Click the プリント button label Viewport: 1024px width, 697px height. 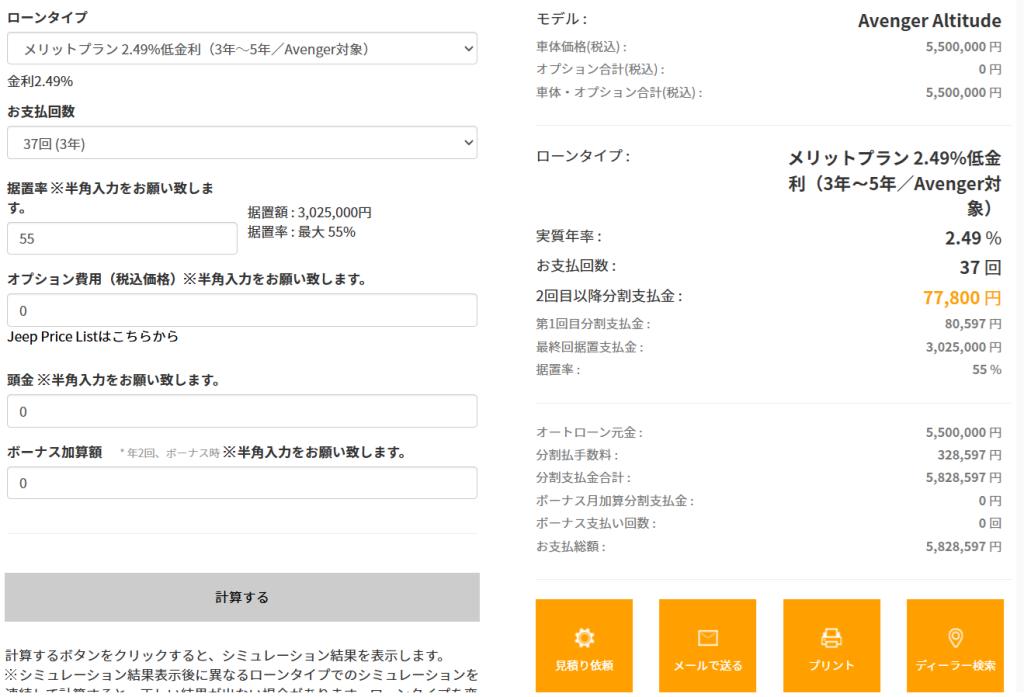click(x=831, y=665)
